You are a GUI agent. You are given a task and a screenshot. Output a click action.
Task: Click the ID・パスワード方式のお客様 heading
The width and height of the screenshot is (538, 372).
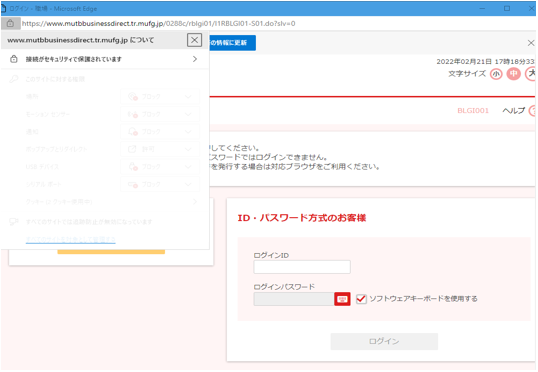302,218
